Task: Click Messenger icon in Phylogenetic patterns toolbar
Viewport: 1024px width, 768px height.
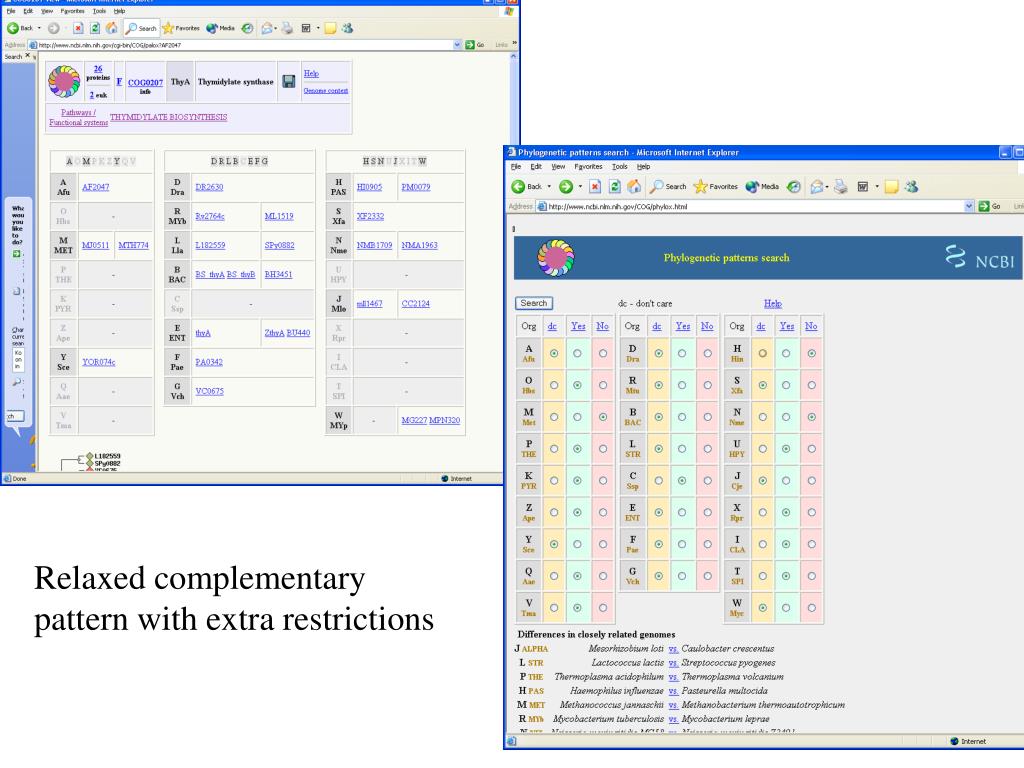Action: coord(911,187)
